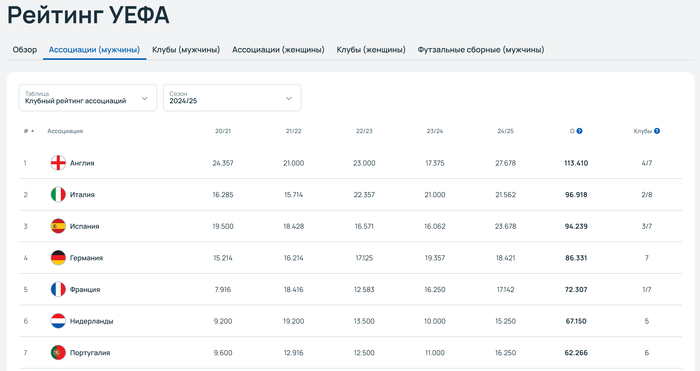Click the Italy flag icon

[x=58, y=195]
